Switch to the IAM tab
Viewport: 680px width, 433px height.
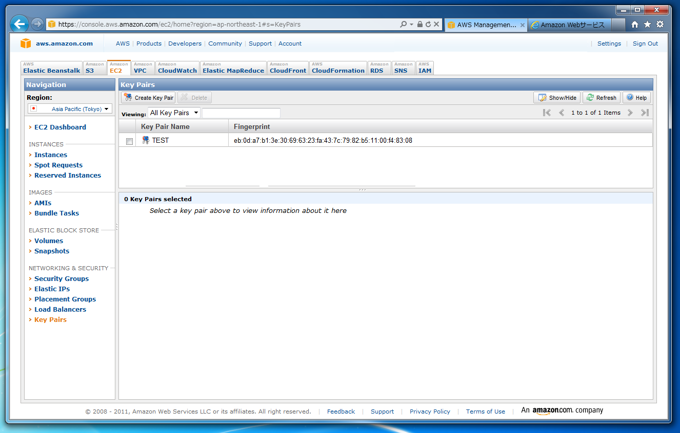point(425,68)
